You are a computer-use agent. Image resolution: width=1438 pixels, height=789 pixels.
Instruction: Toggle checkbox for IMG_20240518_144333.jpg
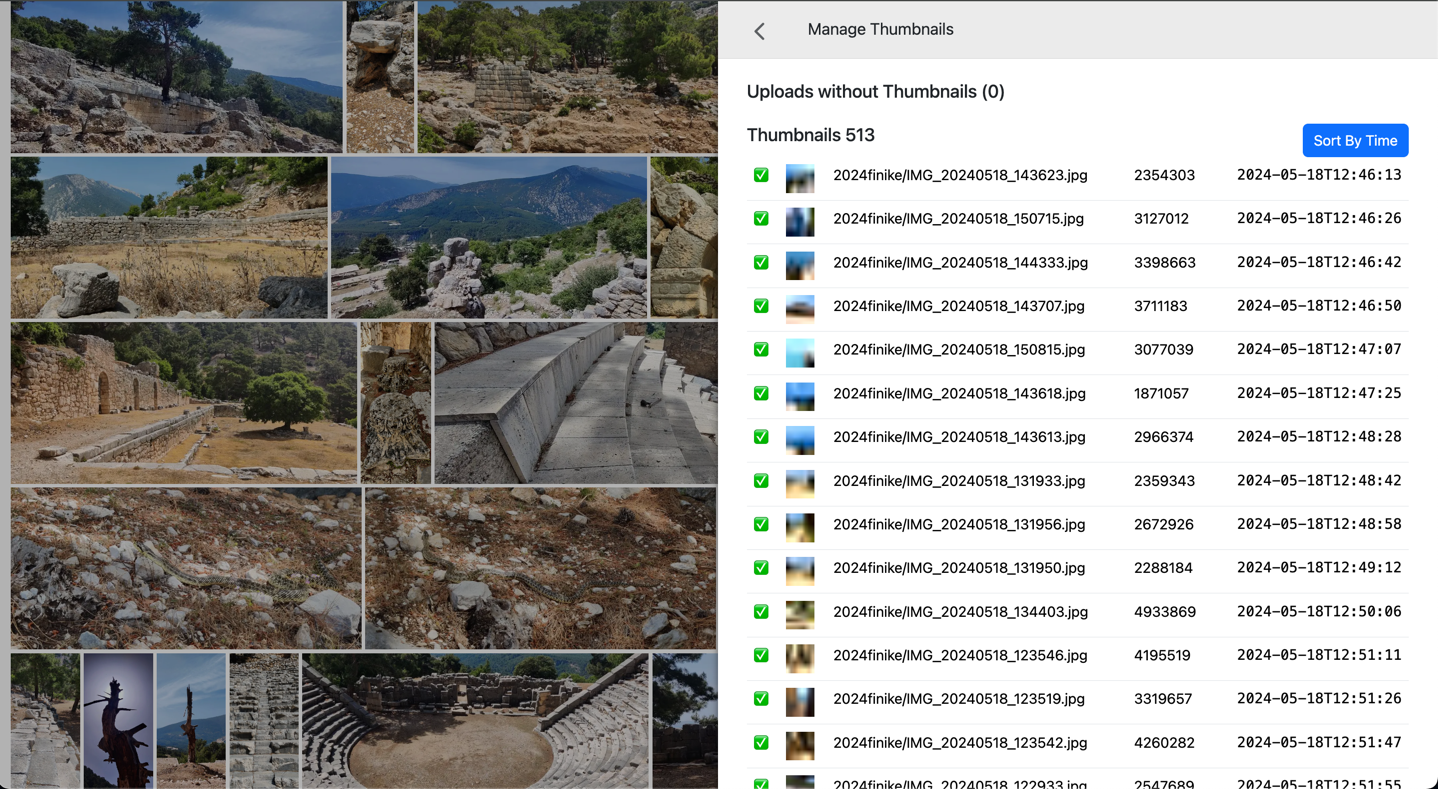tap(761, 262)
